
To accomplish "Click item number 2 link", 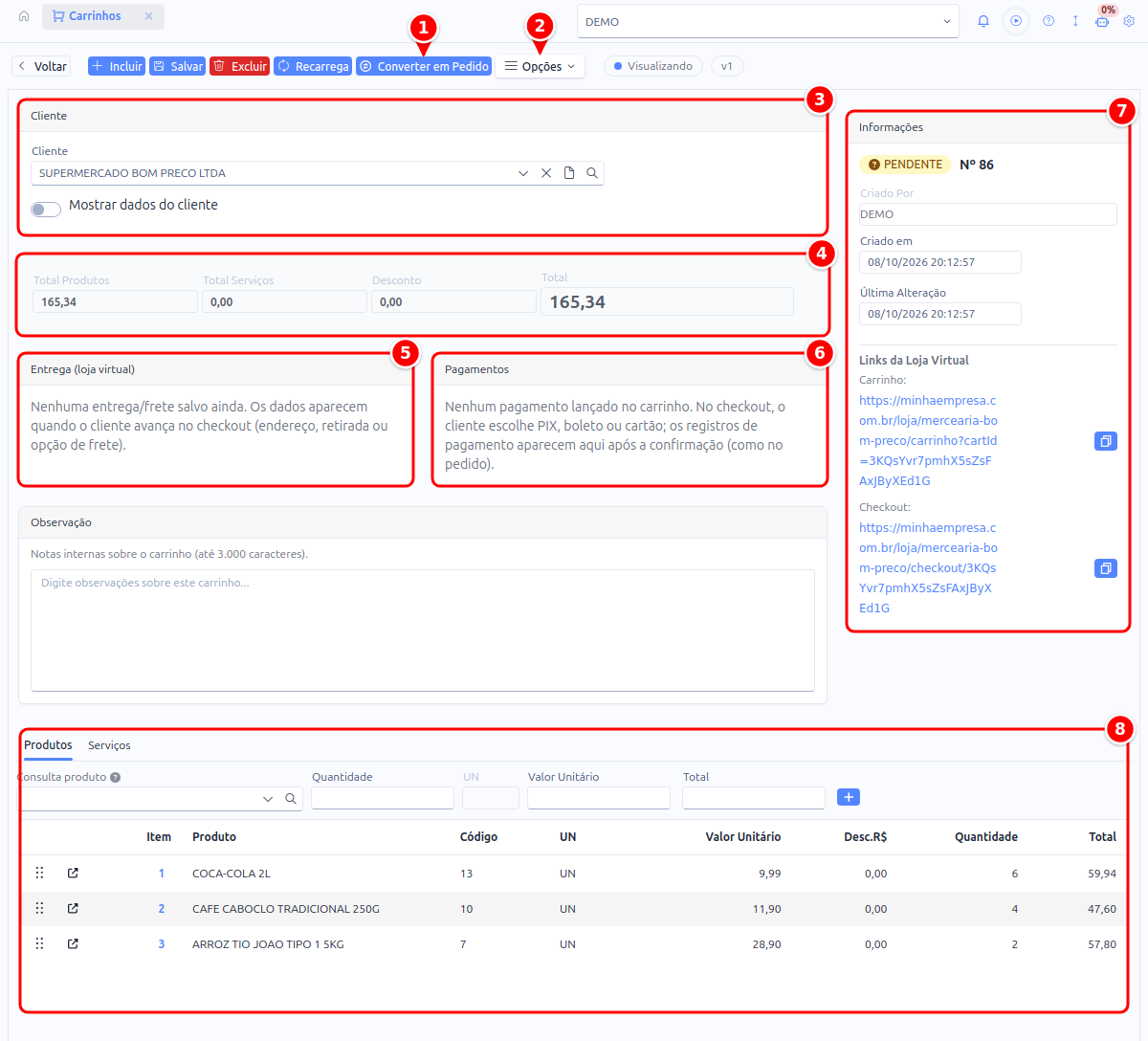I will 162,909.
